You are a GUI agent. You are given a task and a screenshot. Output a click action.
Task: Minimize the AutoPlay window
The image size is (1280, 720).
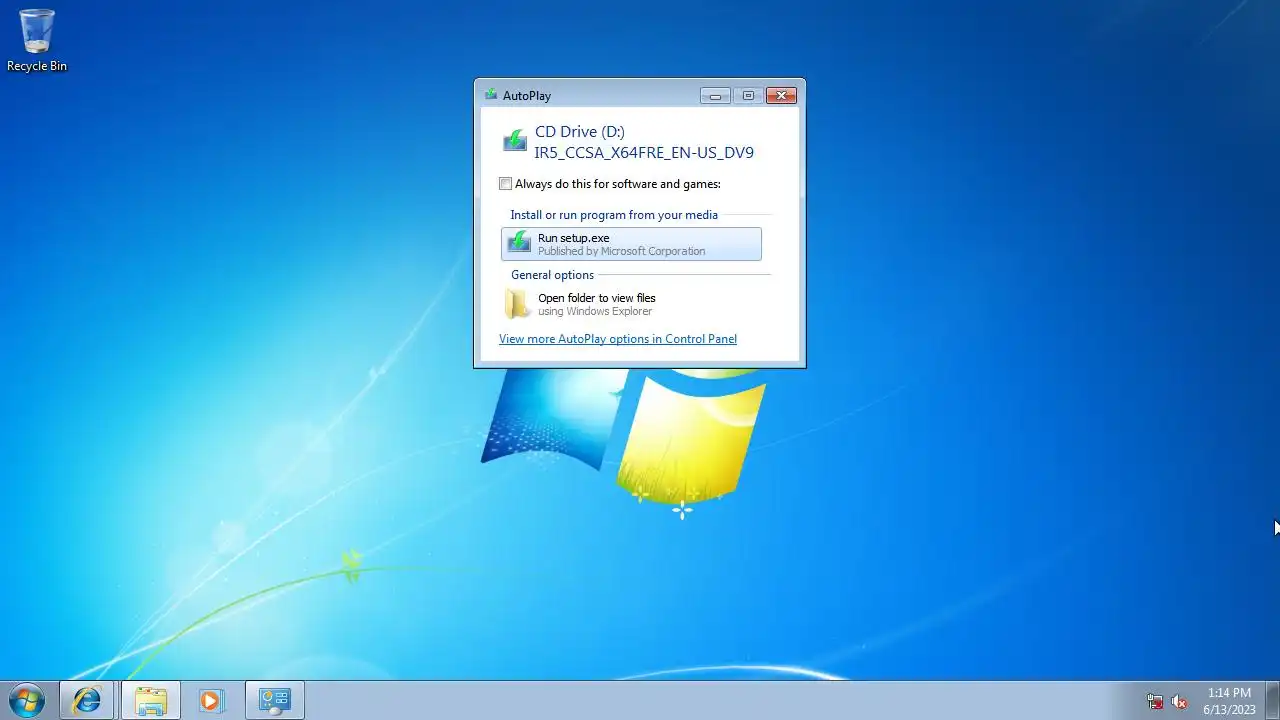click(715, 96)
